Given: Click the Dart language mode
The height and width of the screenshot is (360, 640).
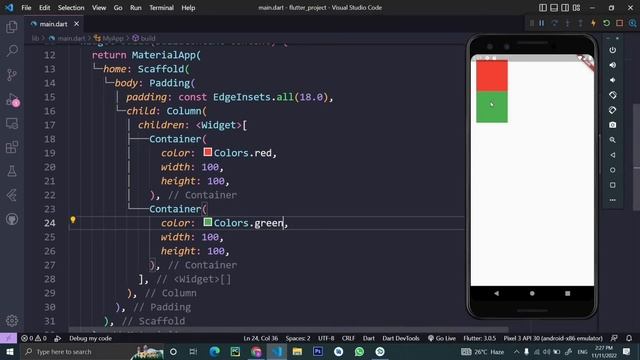Looking at the screenshot, I should (x=369, y=338).
